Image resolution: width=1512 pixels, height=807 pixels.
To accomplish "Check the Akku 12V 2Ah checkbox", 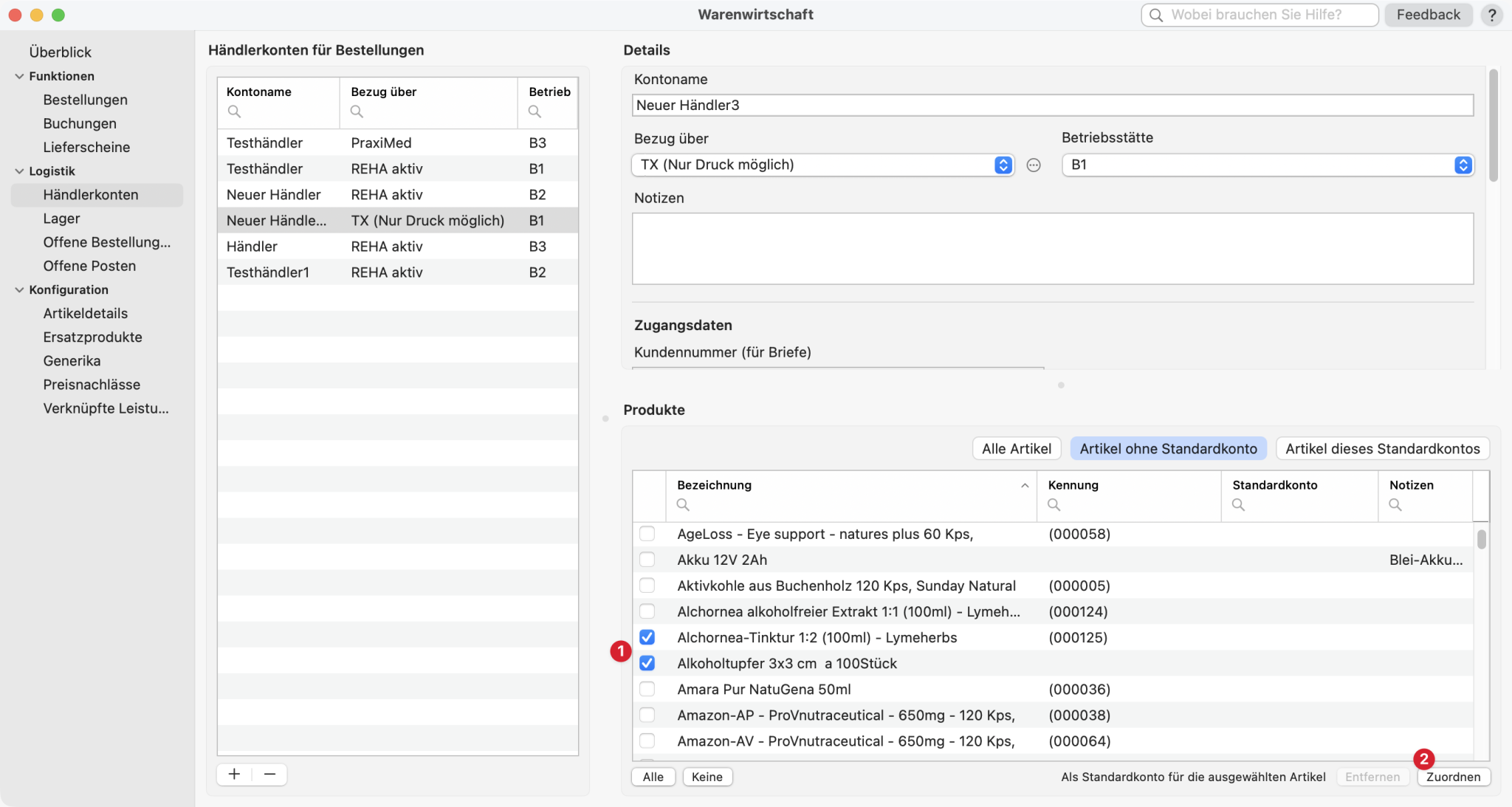I will [x=647, y=560].
